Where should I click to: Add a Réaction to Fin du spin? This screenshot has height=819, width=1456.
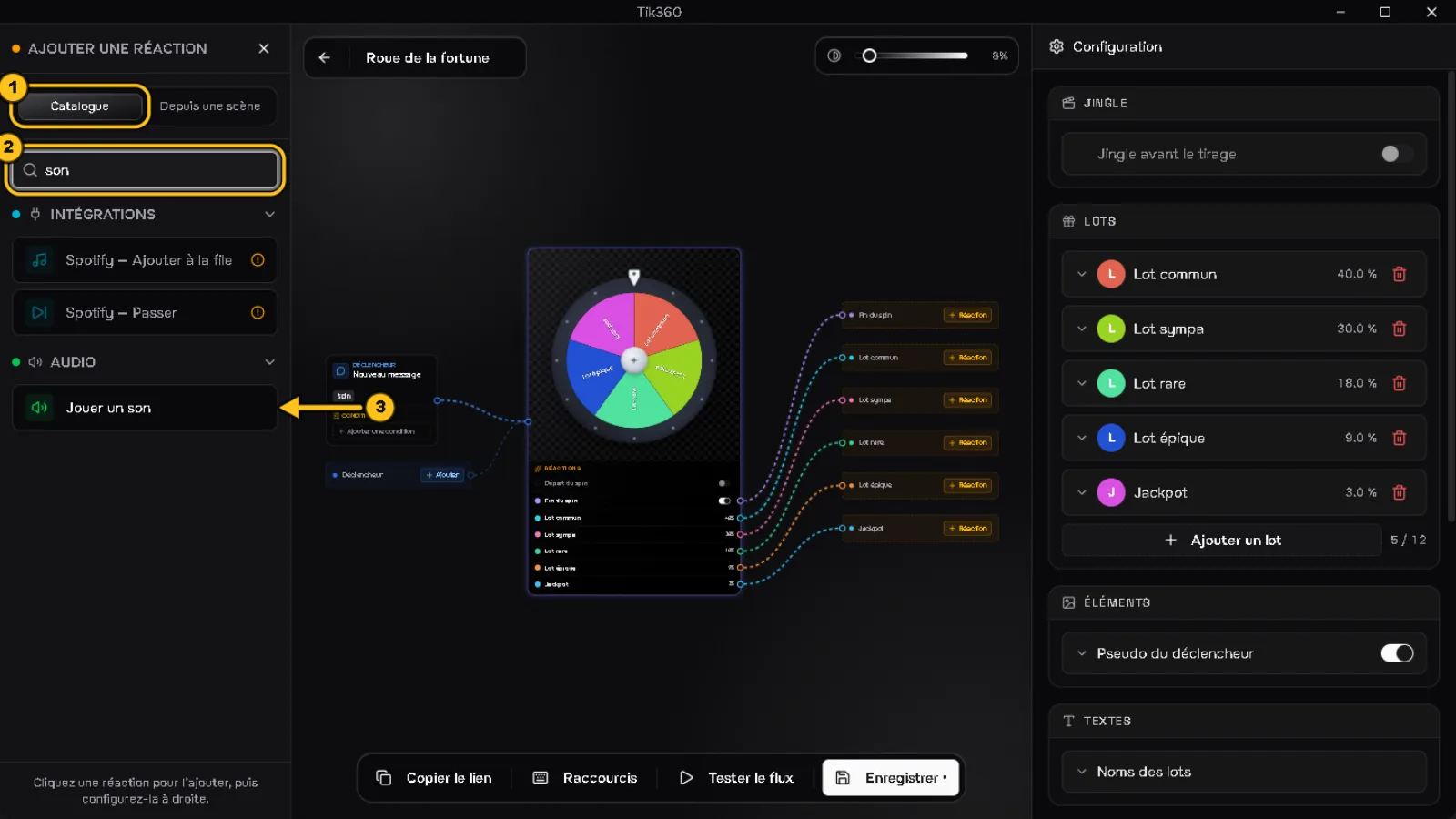point(968,315)
